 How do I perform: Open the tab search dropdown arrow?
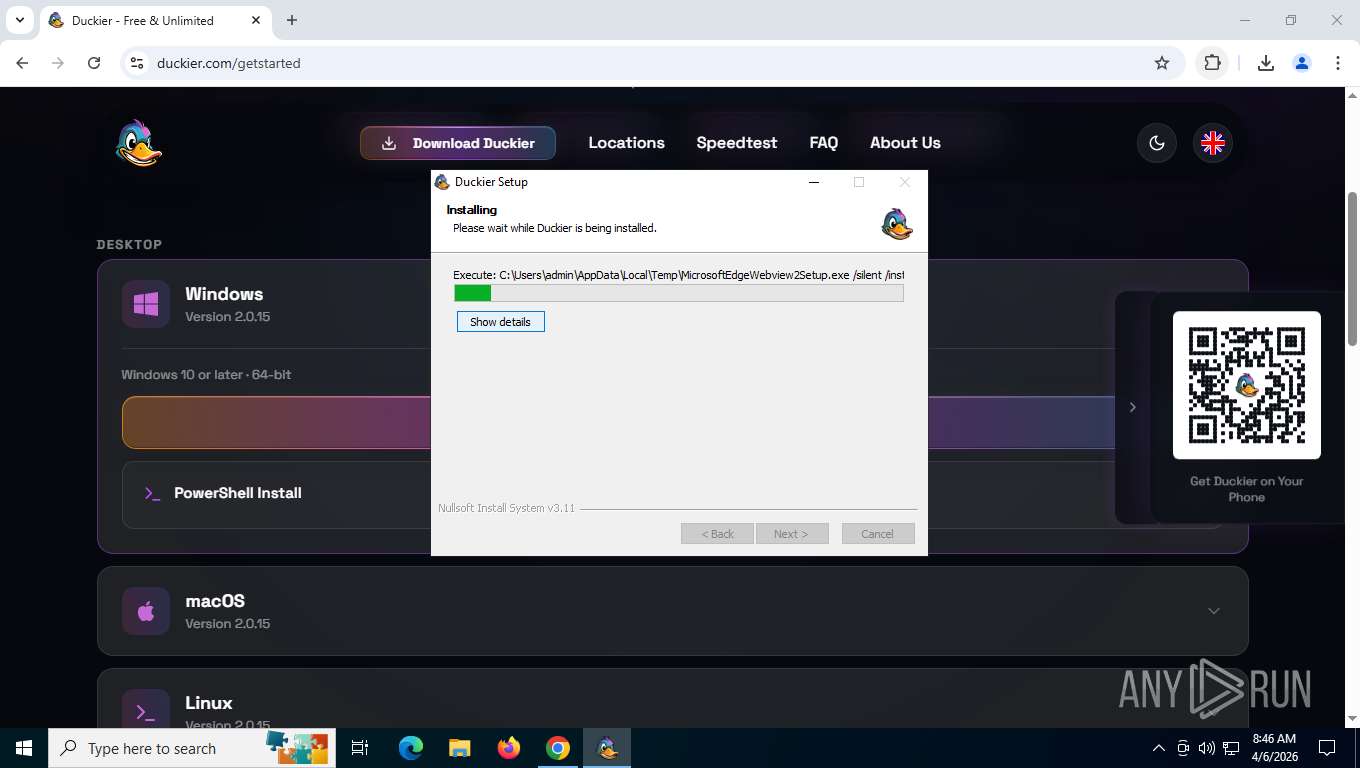pyautogui.click(x=20, y=20)
